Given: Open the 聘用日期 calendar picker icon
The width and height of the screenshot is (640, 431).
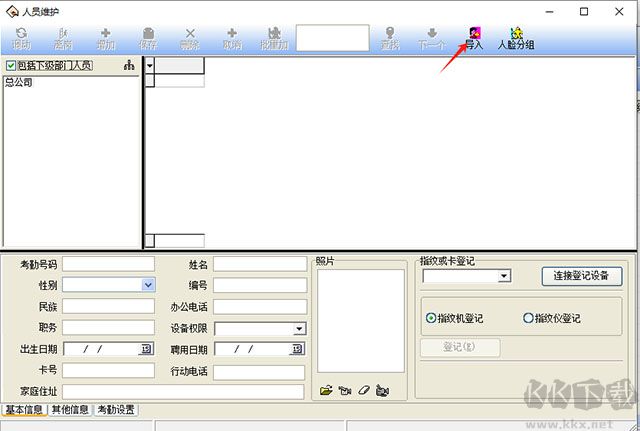Looking at the screenshot, I should pyautogui.click(x=298, y=349).
